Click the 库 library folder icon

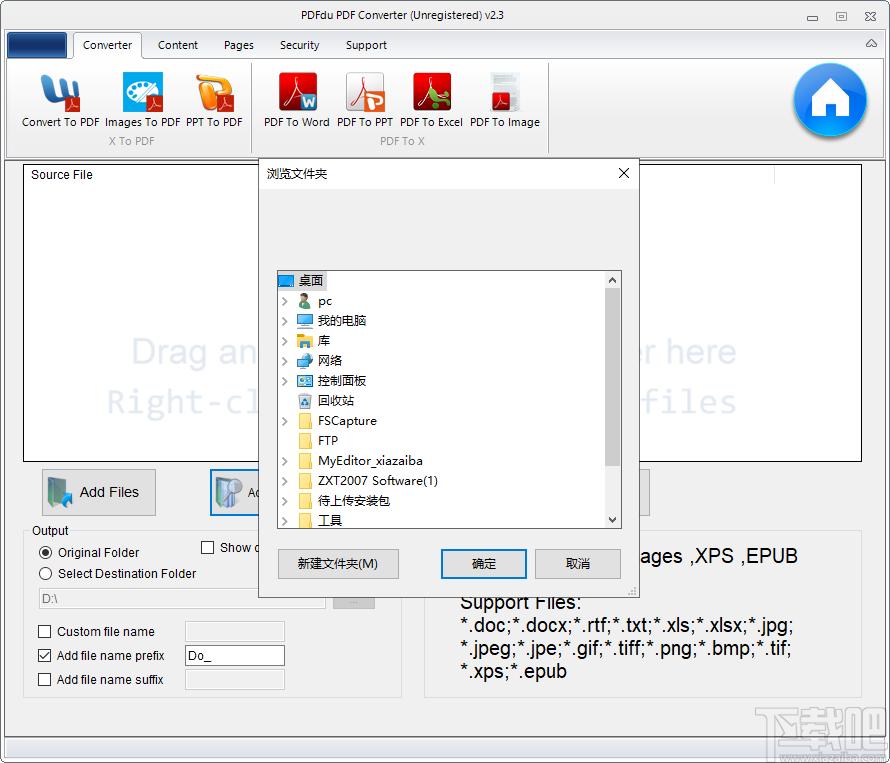click(x=305, y=341)
